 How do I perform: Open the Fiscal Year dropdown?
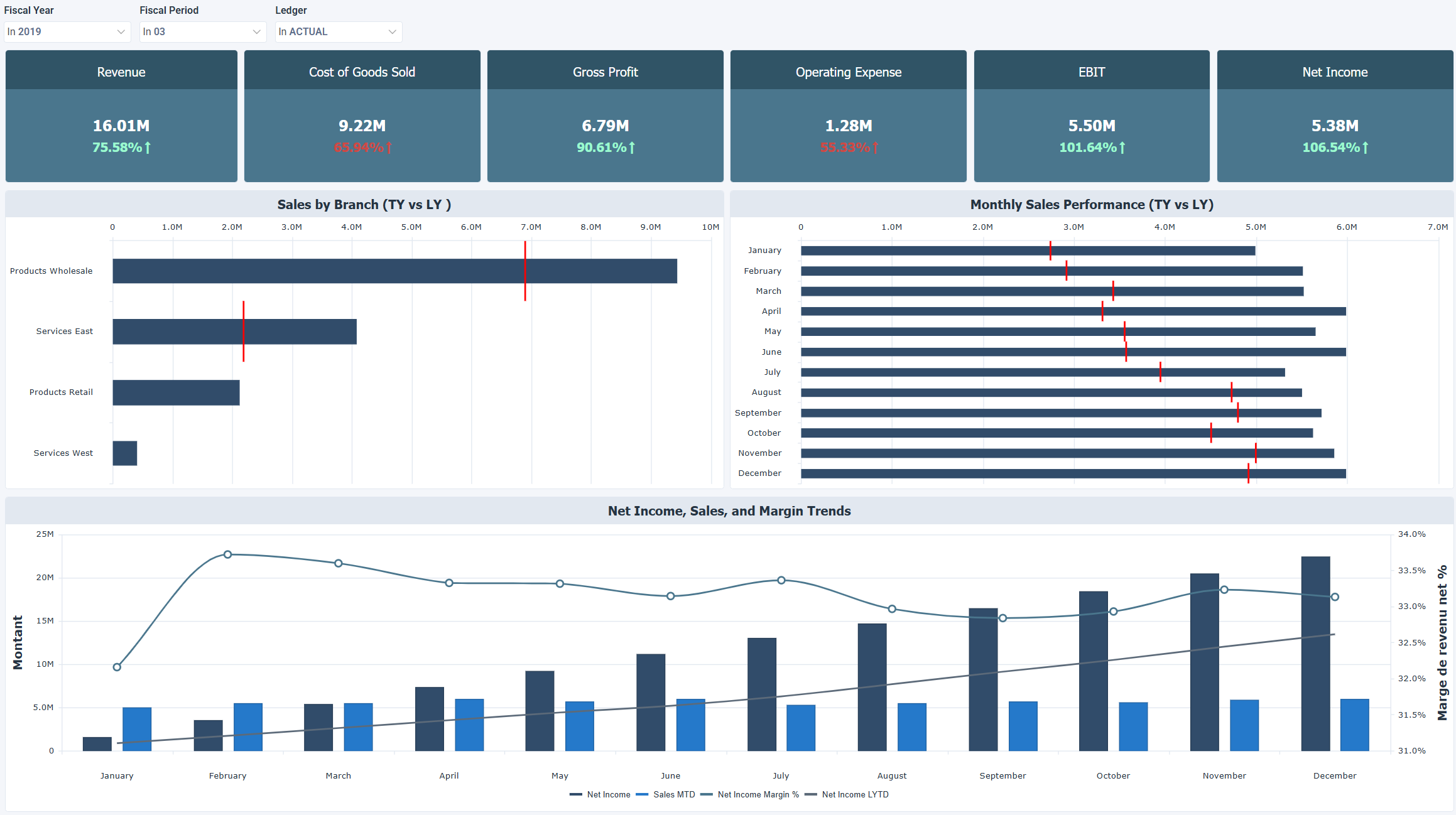click(x=67, y=31)
